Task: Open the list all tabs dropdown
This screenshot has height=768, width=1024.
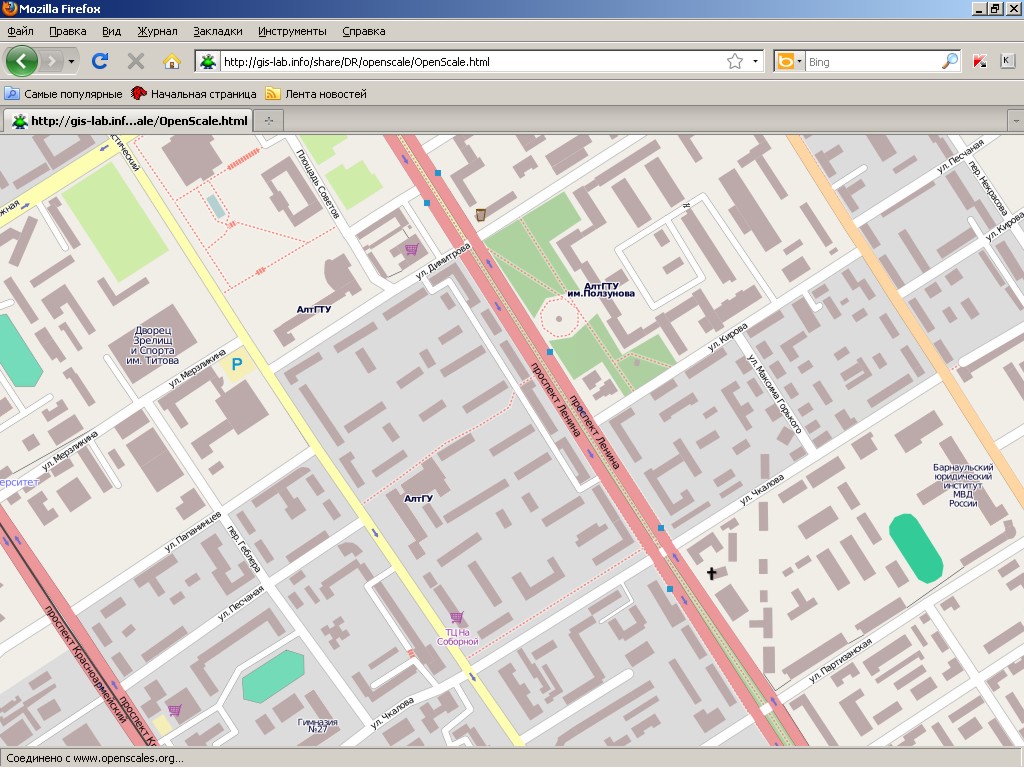Action: pos(1012,120)
